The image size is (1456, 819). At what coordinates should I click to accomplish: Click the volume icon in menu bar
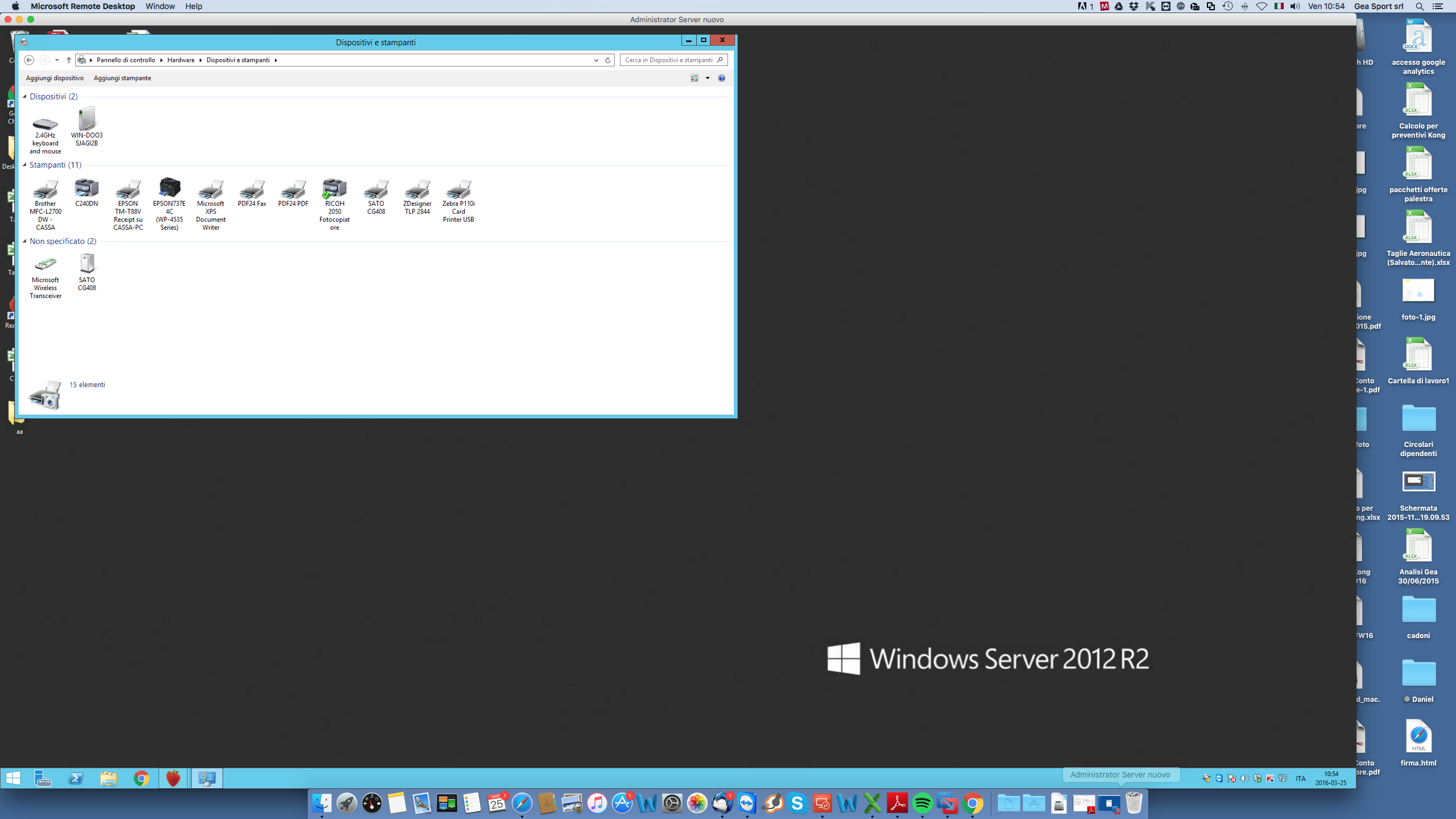[1295, 6]
